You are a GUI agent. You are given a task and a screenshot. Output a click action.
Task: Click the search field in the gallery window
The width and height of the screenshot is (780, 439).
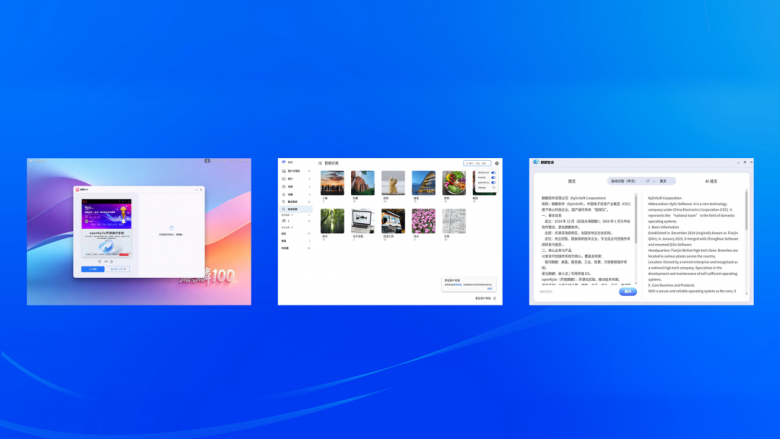click(x=477, y=163)
